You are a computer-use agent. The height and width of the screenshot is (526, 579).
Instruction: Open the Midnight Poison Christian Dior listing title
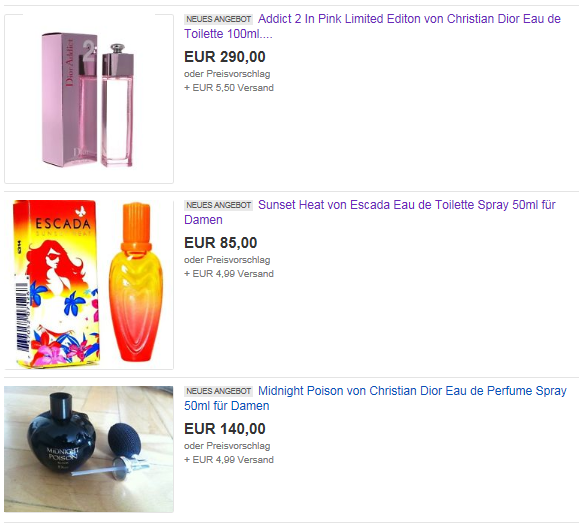[x=375, y=398]
